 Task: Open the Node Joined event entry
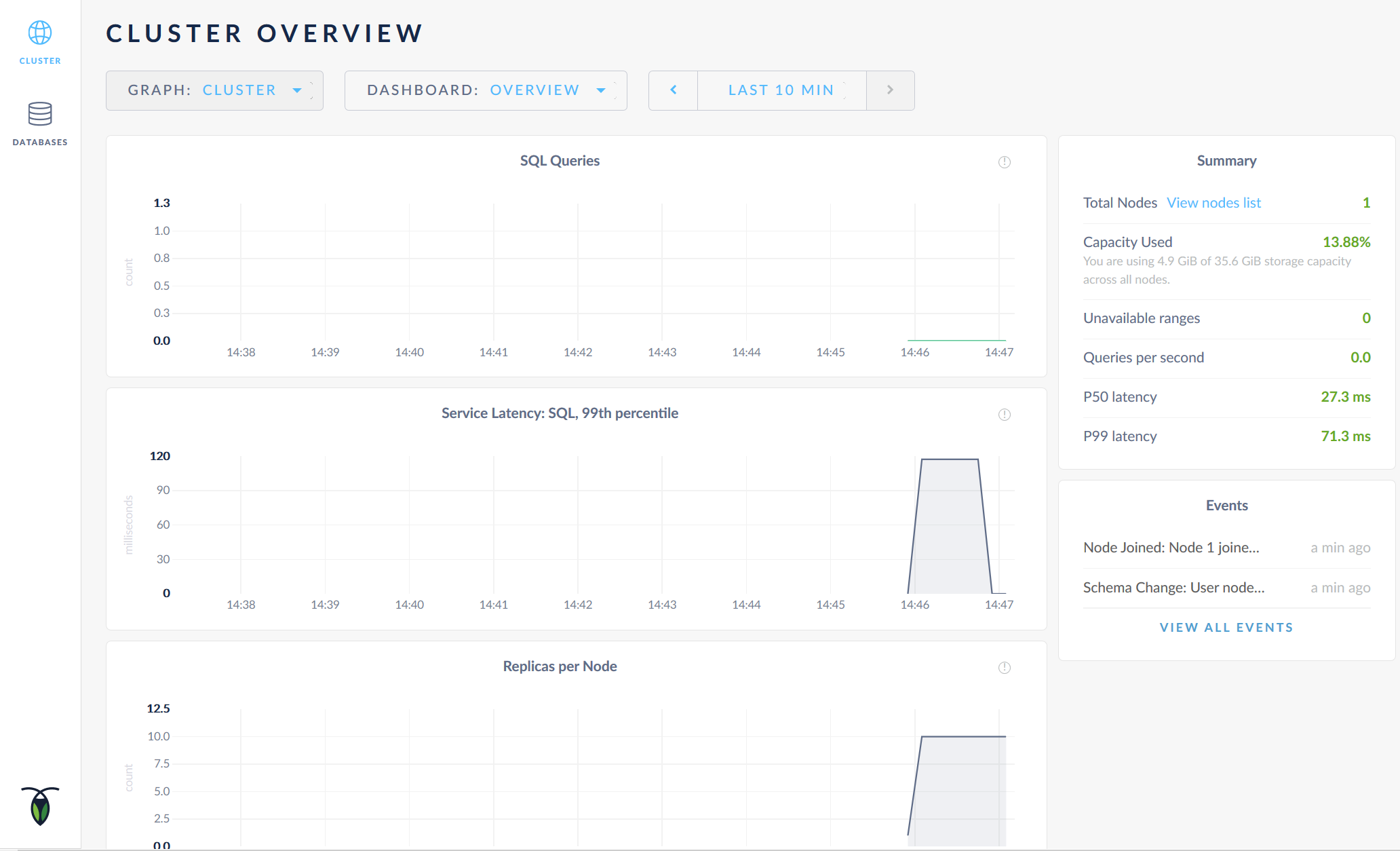(x=1171, y=548)
